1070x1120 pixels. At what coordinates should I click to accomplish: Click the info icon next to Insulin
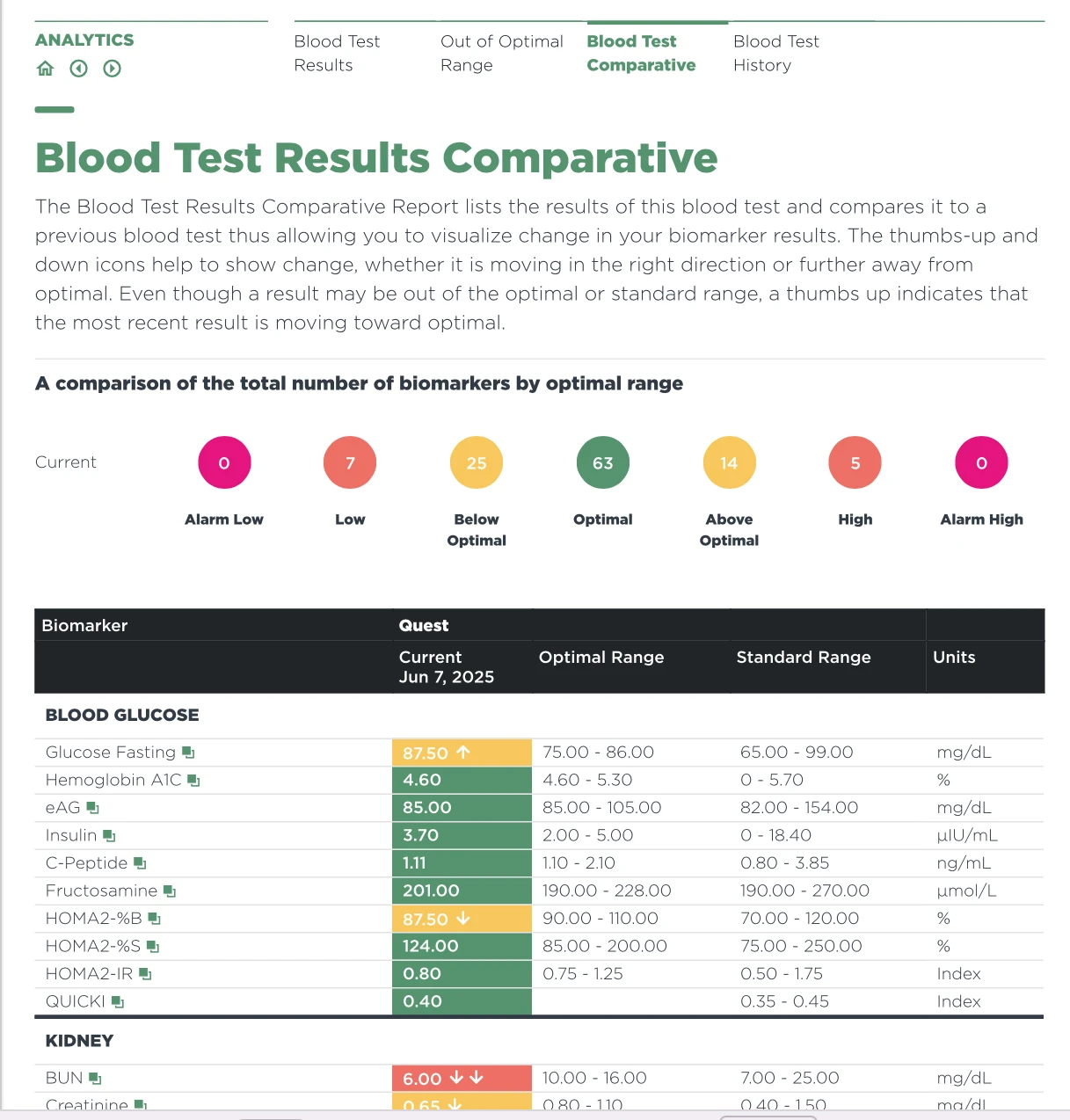click(109, 836)
